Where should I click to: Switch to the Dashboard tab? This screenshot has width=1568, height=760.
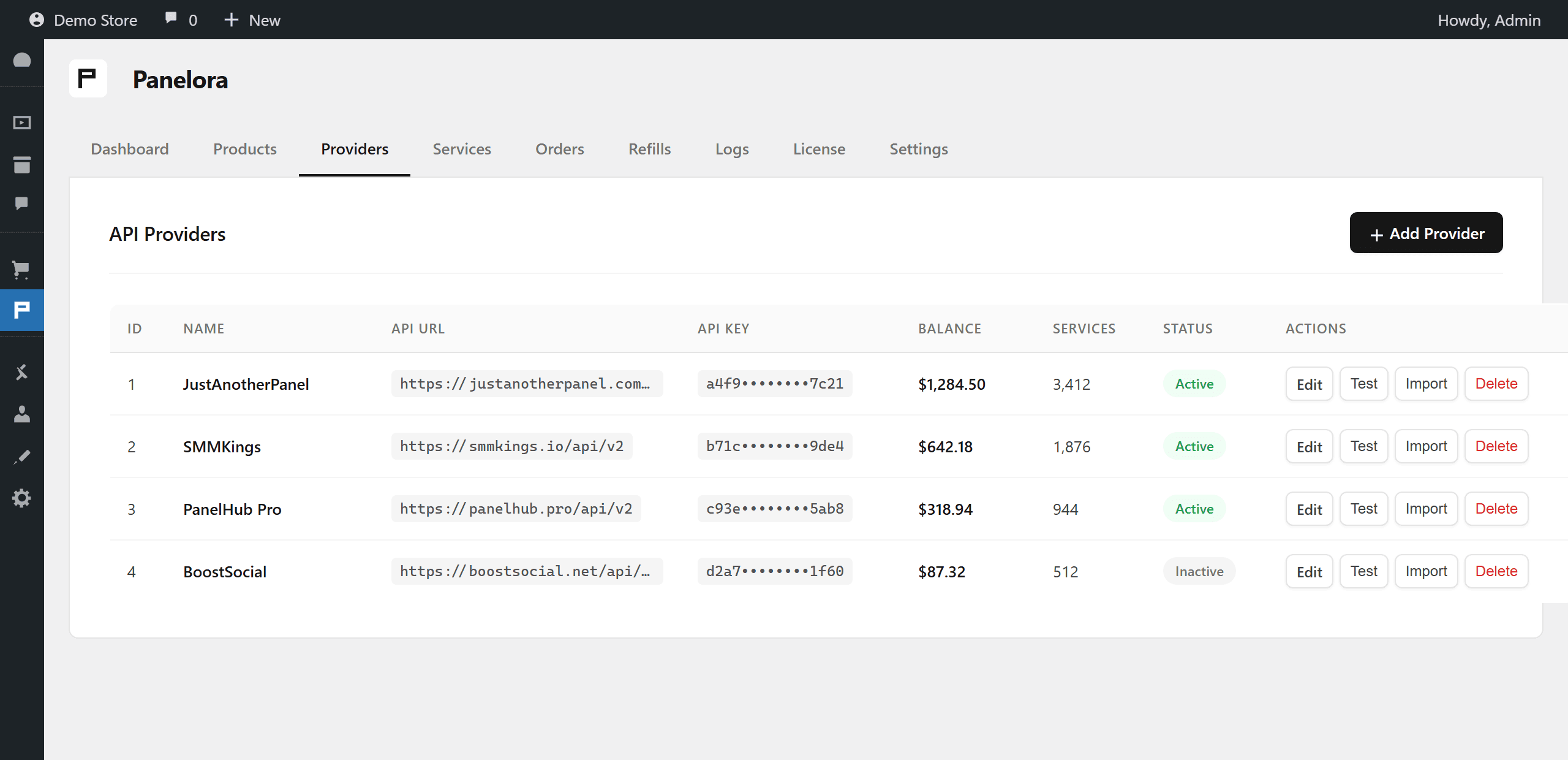(x=130, y=149)
